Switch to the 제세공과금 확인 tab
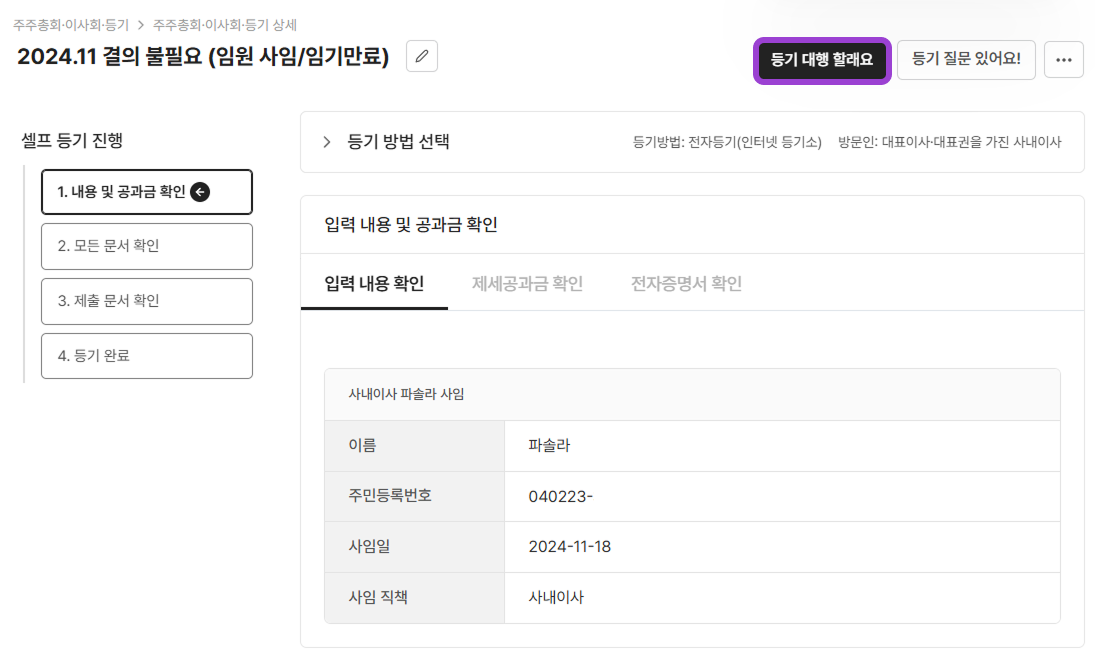The image size is (1095, 655). click(x=527, y=283)
